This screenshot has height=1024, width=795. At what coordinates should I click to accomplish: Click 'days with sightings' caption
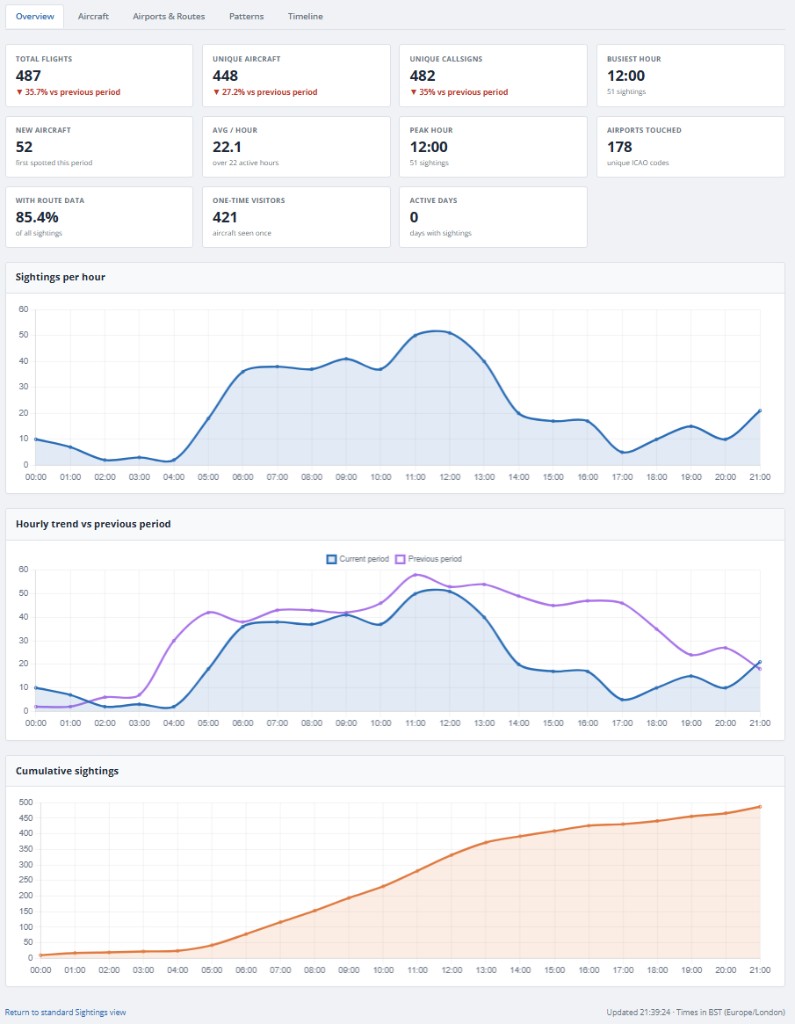click(x=440, y=233)
